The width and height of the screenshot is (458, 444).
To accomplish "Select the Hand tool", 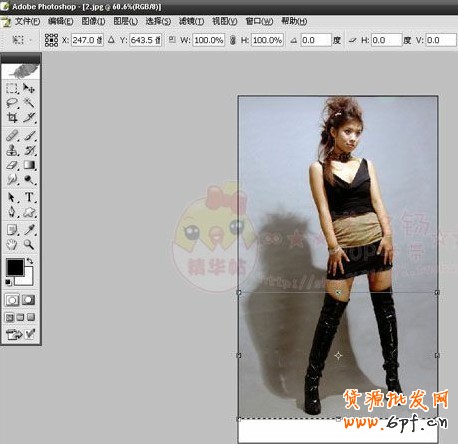I will pyautogui.click(x=12, y=244).
